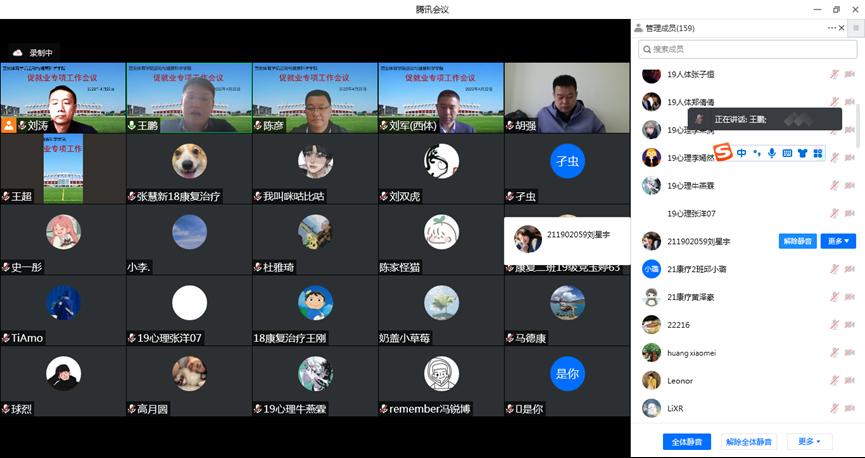
Task: Switch Sogou input to Chinese mode (中)
Action: tap(742, 153)
